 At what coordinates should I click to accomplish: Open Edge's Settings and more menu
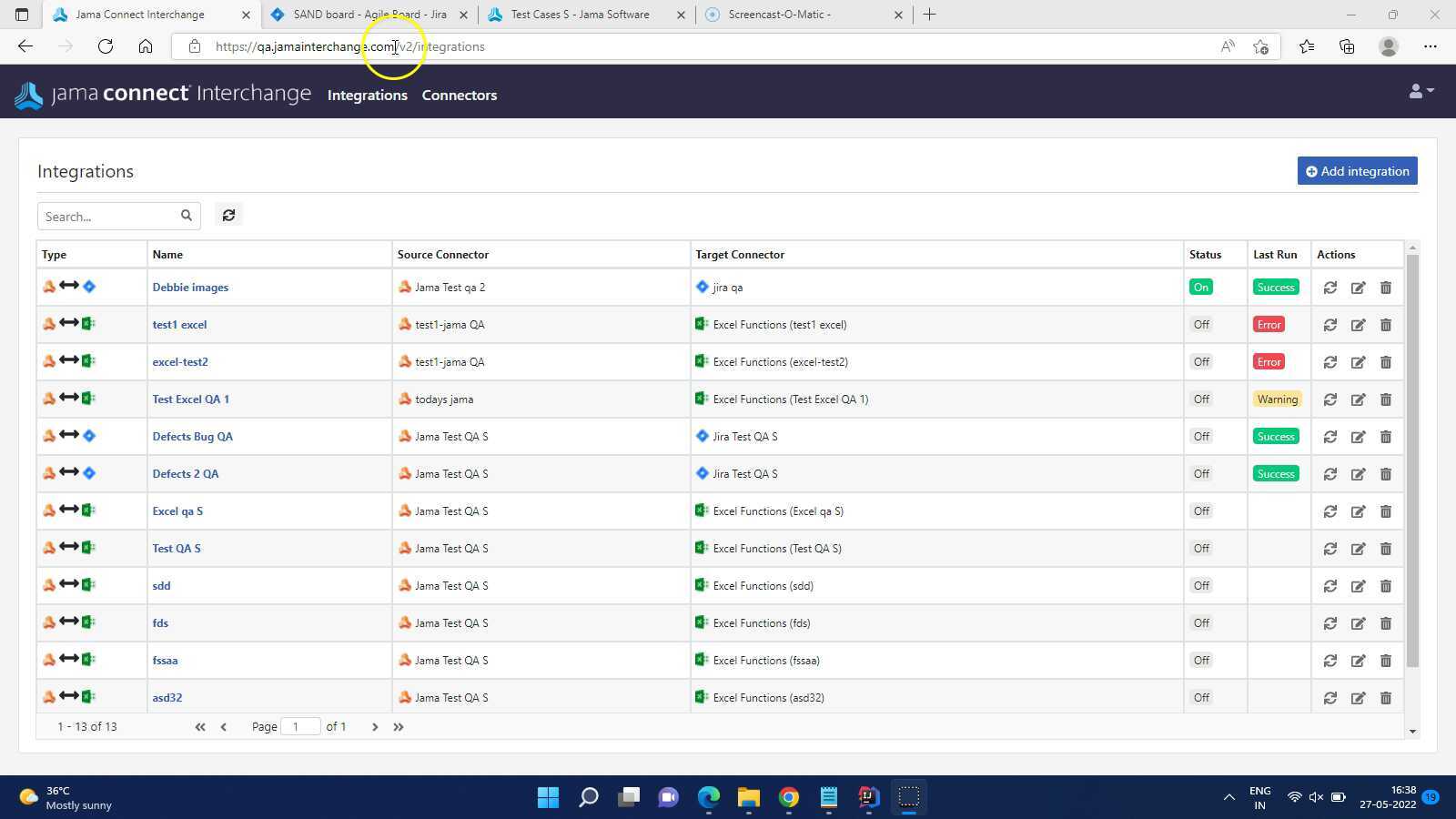(x=1431, y=46)
